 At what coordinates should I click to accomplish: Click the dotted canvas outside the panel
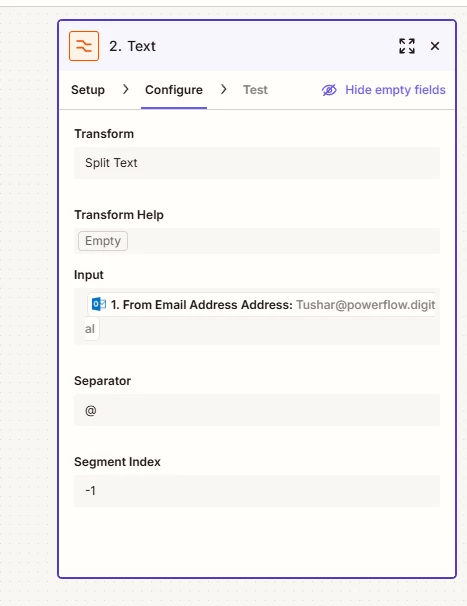[28, 309]
